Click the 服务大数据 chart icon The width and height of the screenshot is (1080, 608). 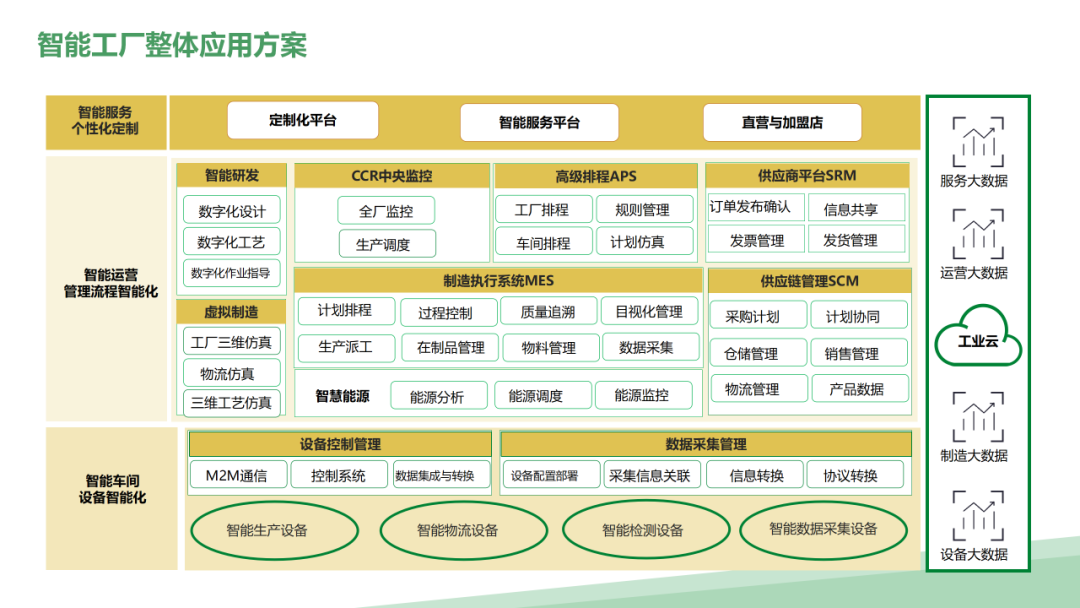tap(977, 142)
